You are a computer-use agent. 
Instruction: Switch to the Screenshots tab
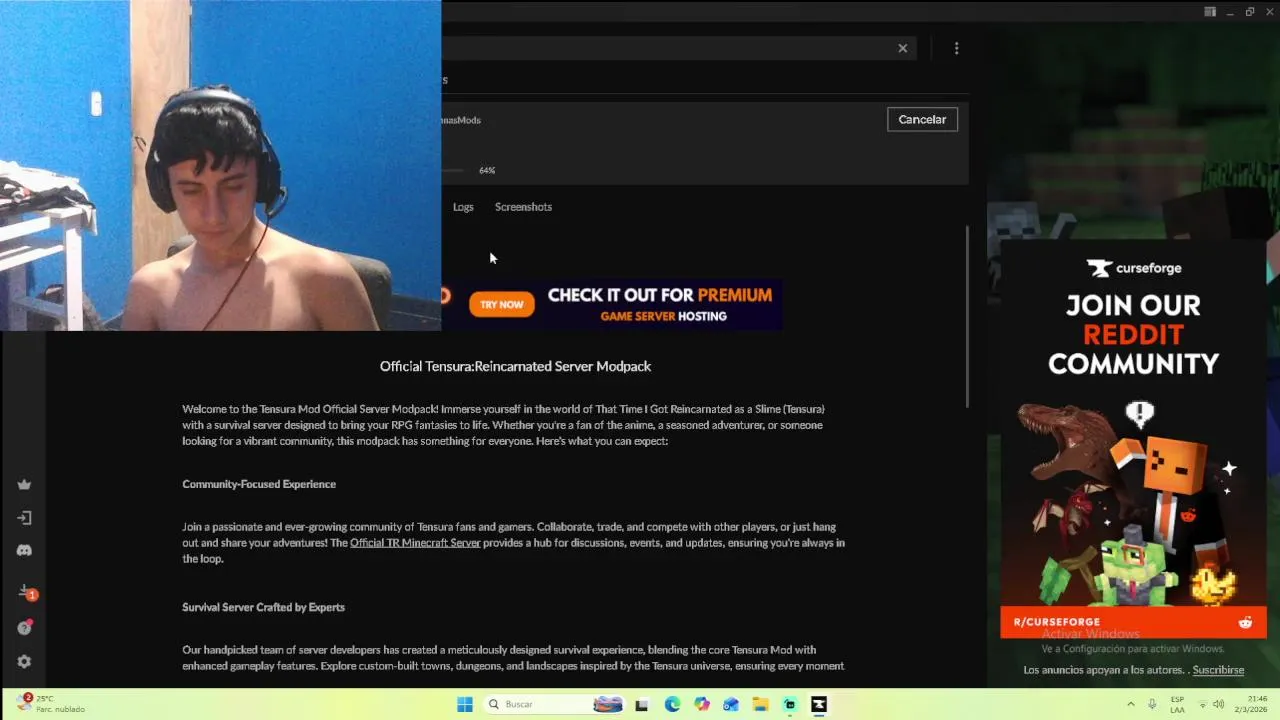pos(523,207)
